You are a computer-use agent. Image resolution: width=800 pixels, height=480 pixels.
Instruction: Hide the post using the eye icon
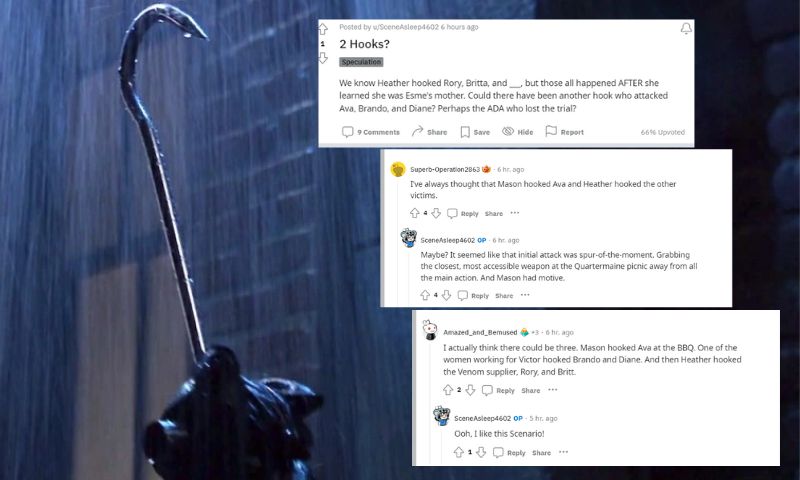point(508,132)
